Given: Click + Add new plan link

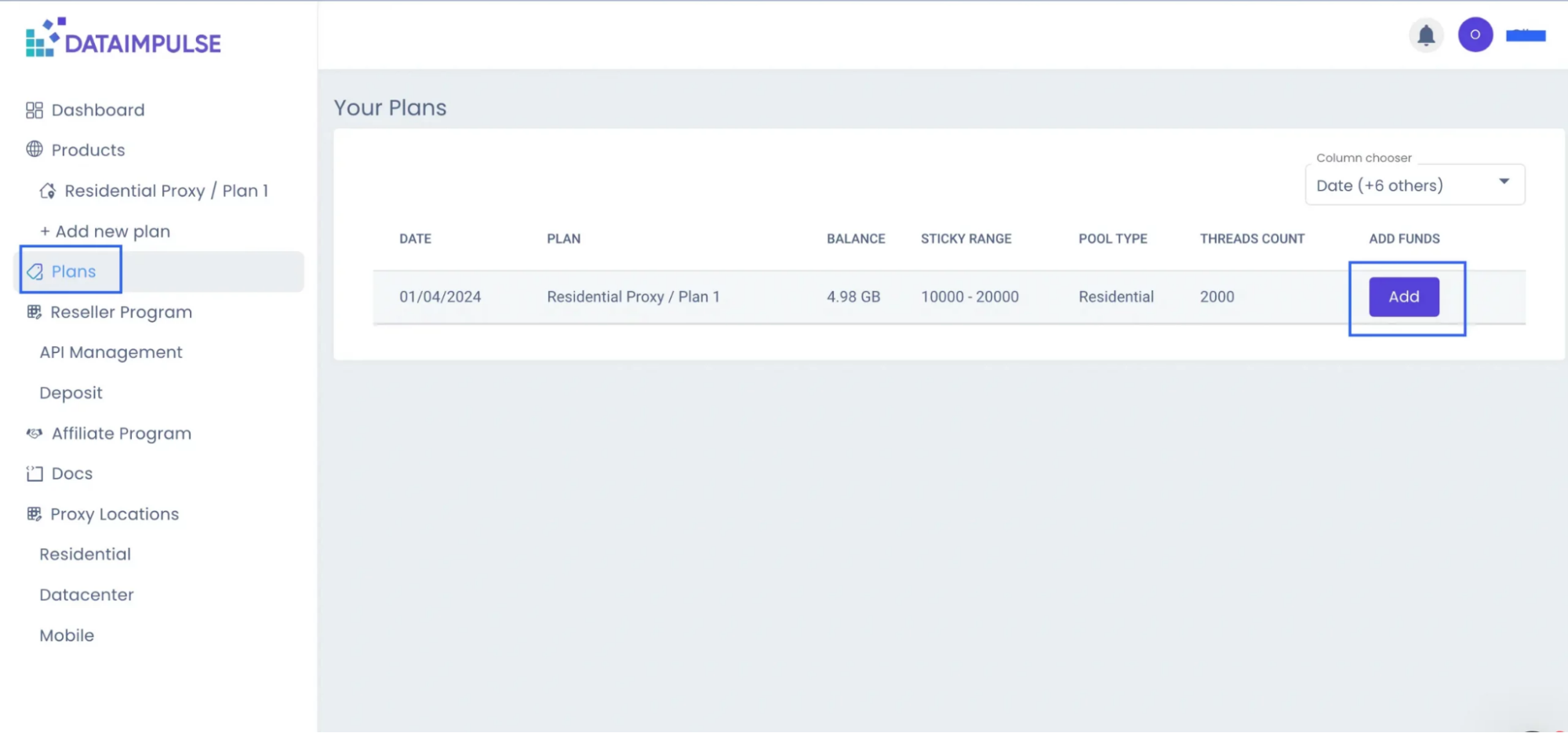Looking at the screenshot, I should pyautogui.click(x=105, y=232).
